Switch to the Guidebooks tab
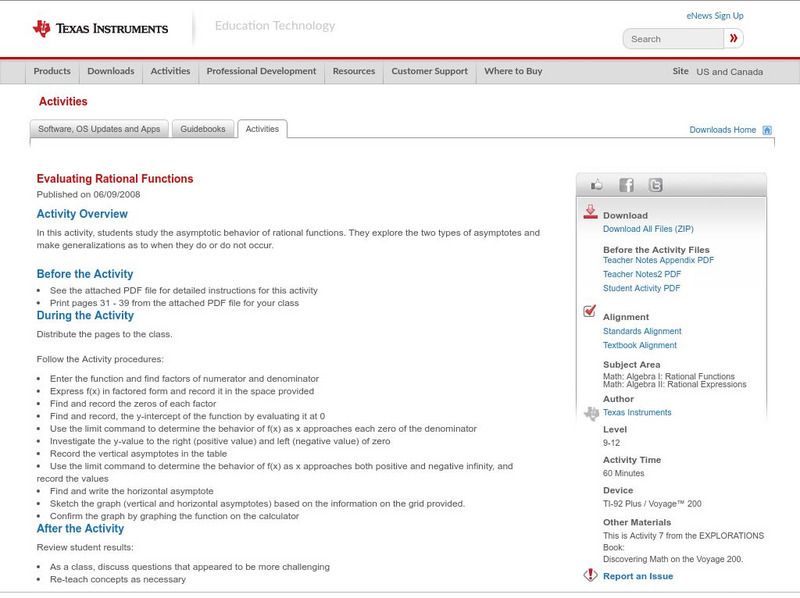 tap(203, 129)
